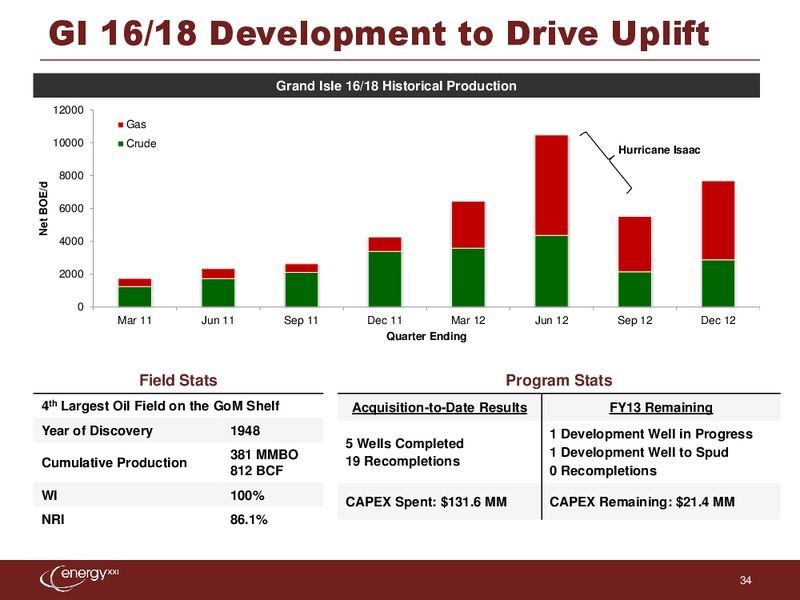Click the '2000' y-axis value
The height and width of the screenshot is (600, 800).
[71, 274]
